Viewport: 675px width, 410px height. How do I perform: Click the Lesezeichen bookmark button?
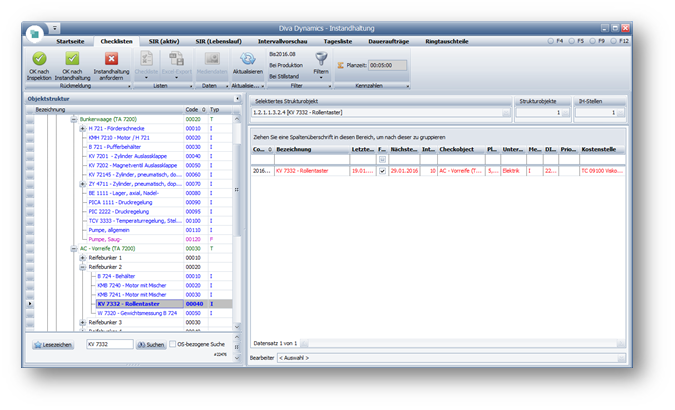pyautogui.click(x=53, y=344)
